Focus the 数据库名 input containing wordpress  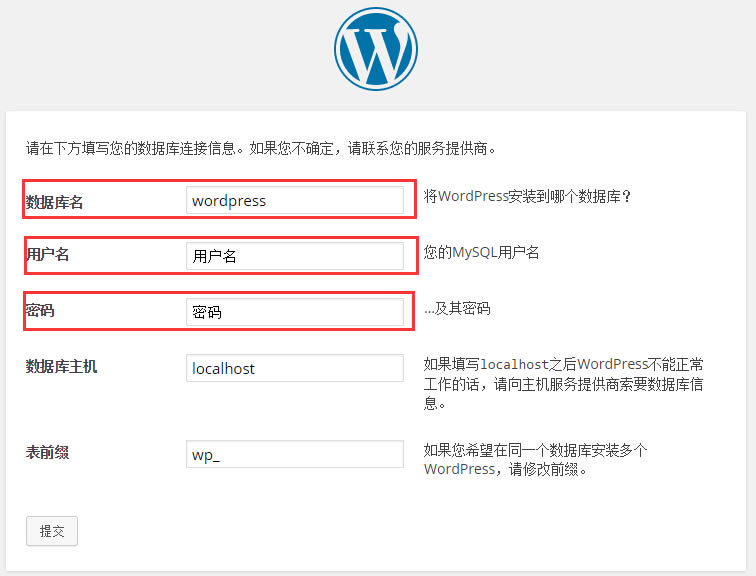point(295,200)
